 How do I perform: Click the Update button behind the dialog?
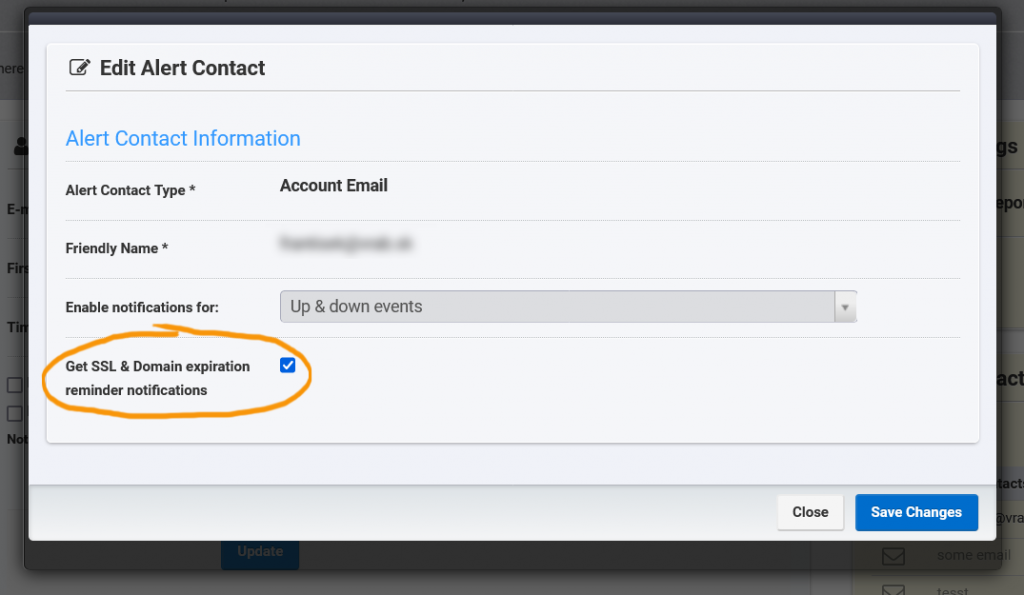(x=259, y=550)
